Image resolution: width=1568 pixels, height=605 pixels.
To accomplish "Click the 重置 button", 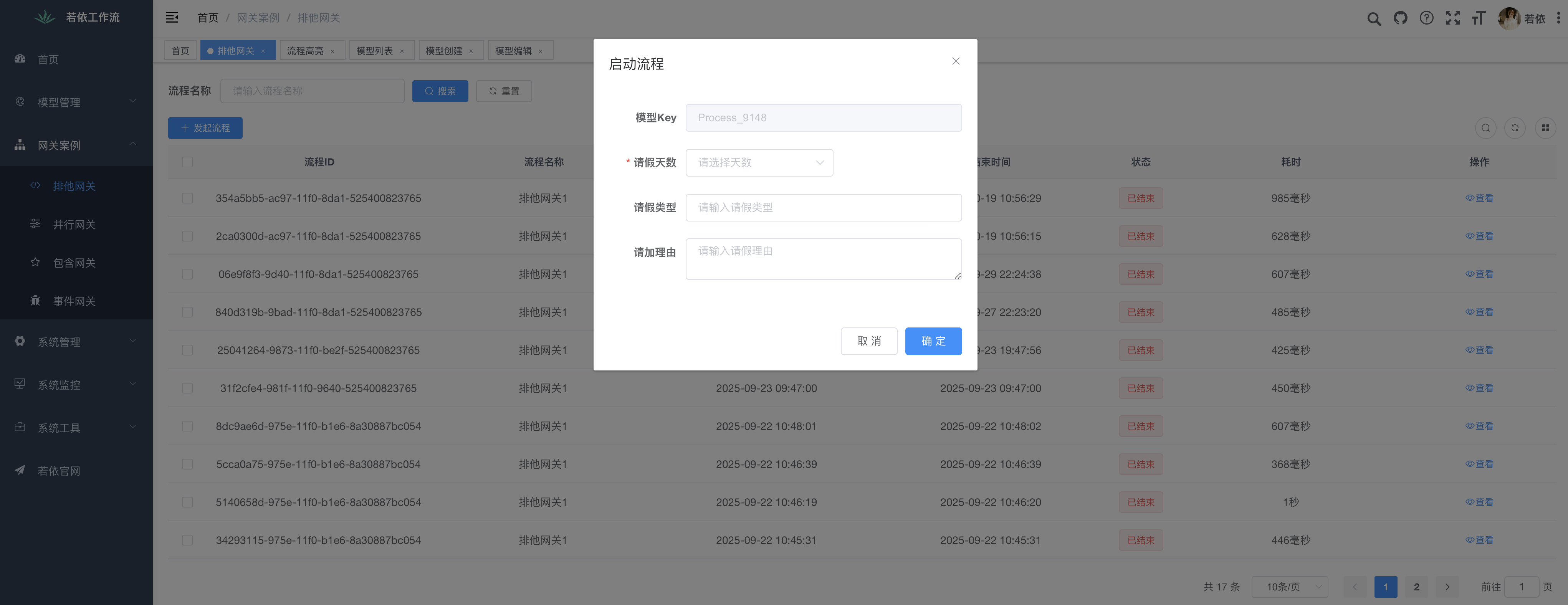I will (x=504, y=91).
